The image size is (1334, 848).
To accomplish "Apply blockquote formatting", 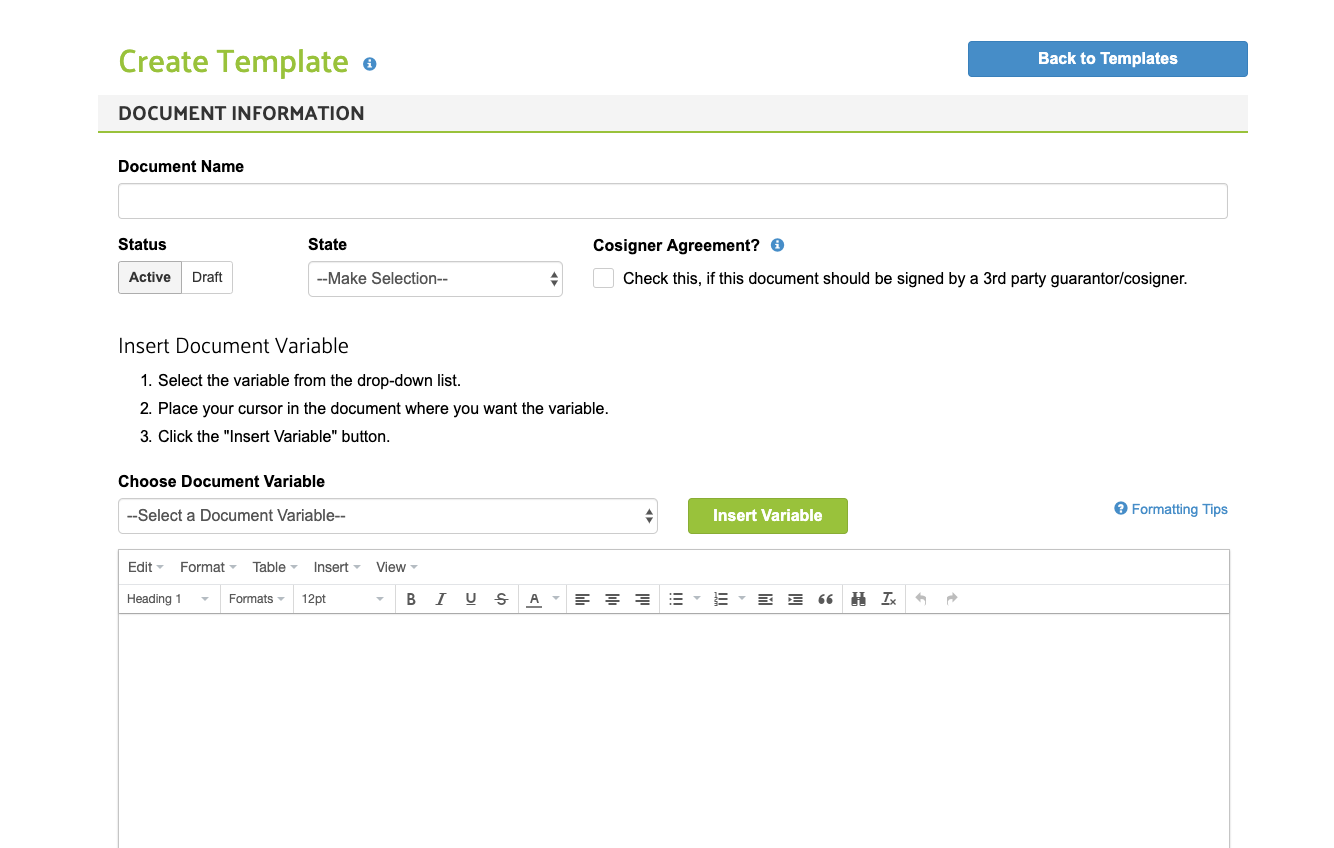I will click(825, 599).
